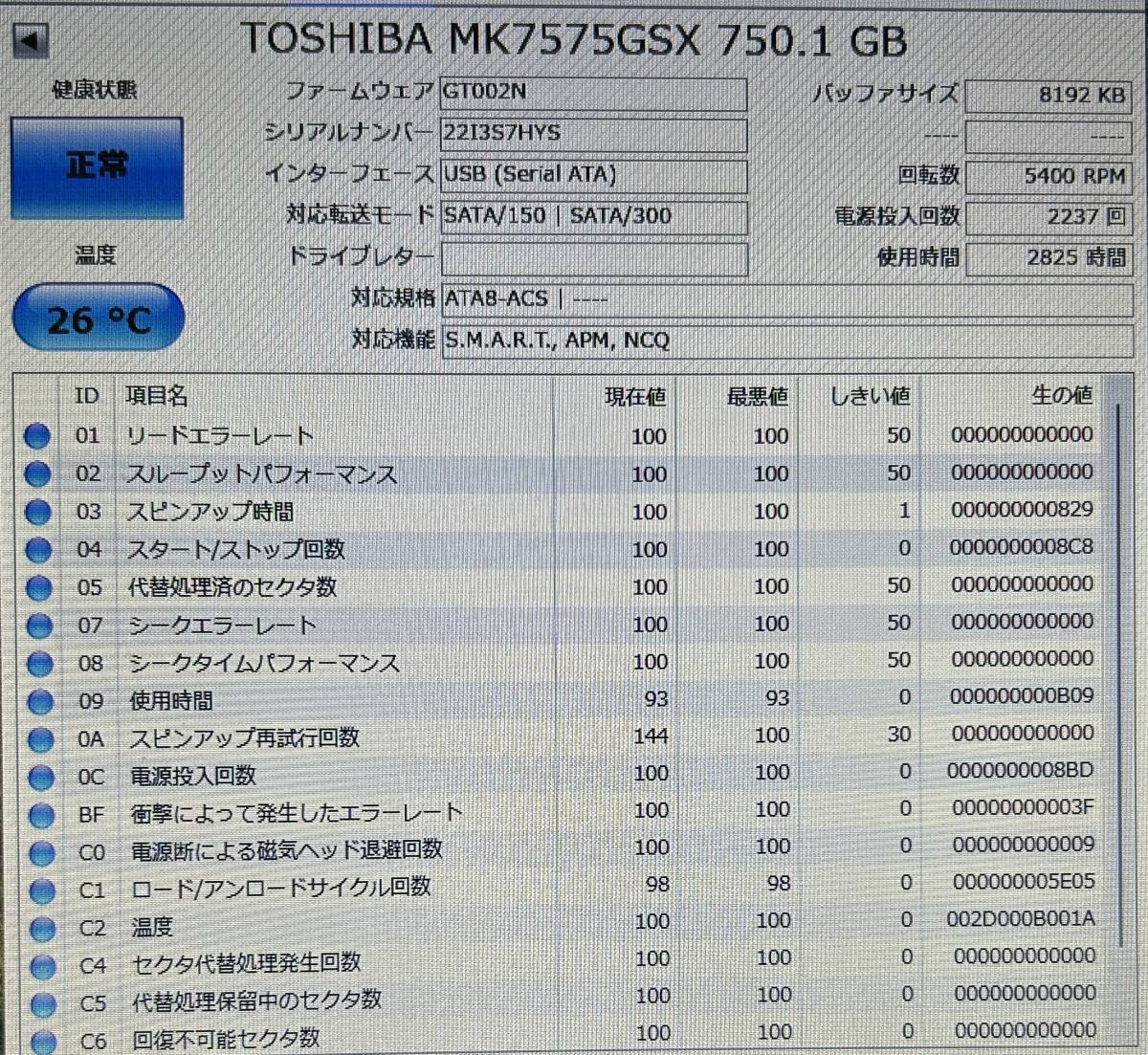Click raw value 002D000B001A
Screen dimensions: 1148x1055
1022,919
